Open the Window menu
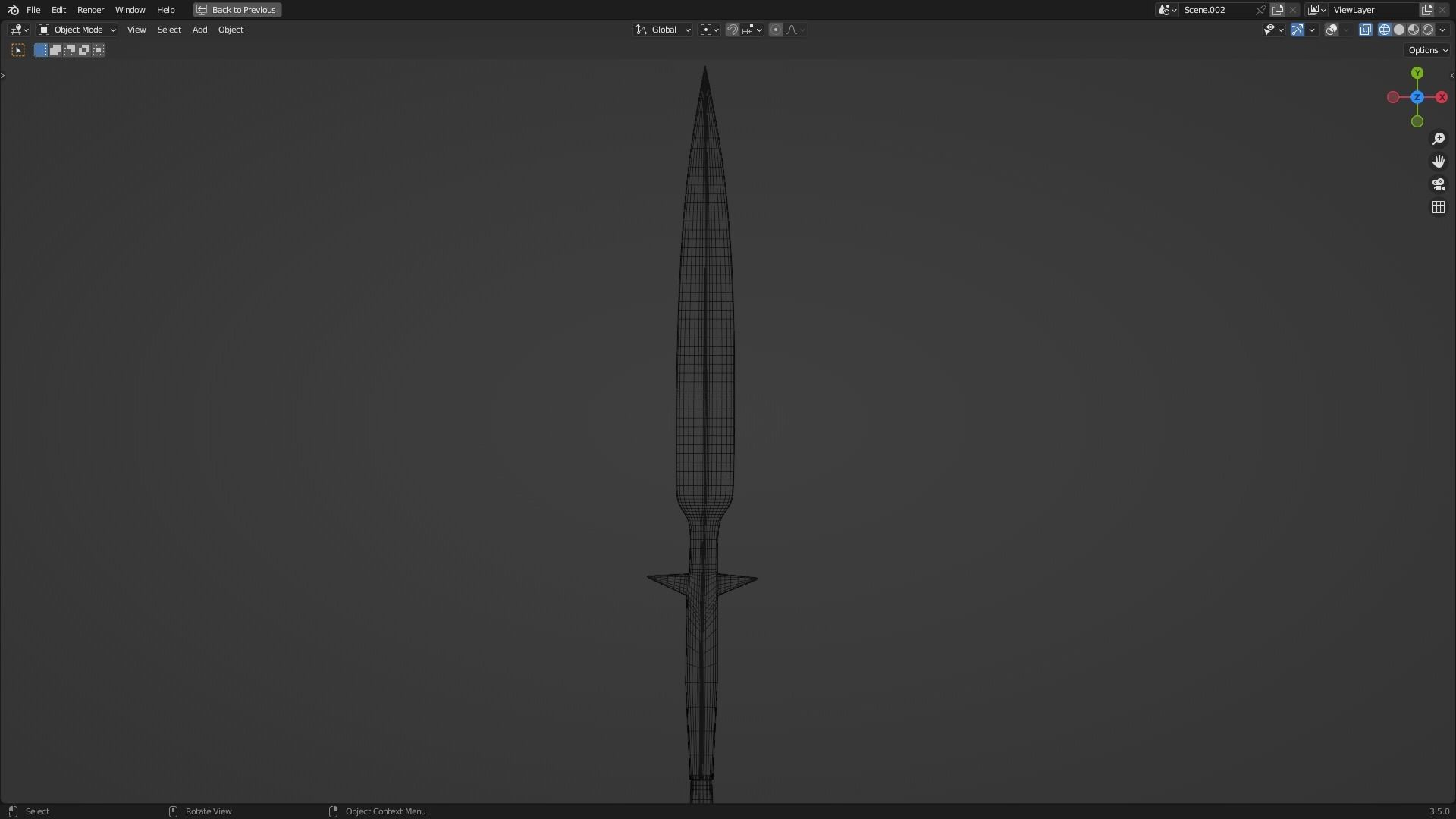The image size is (1456, 819). click(x=130, y=10)
